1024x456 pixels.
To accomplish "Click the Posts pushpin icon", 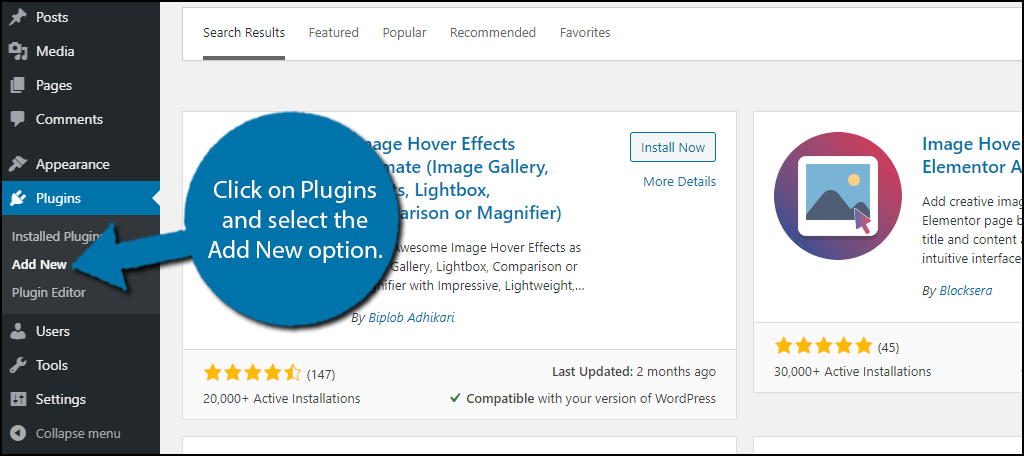I will [18, 17].
